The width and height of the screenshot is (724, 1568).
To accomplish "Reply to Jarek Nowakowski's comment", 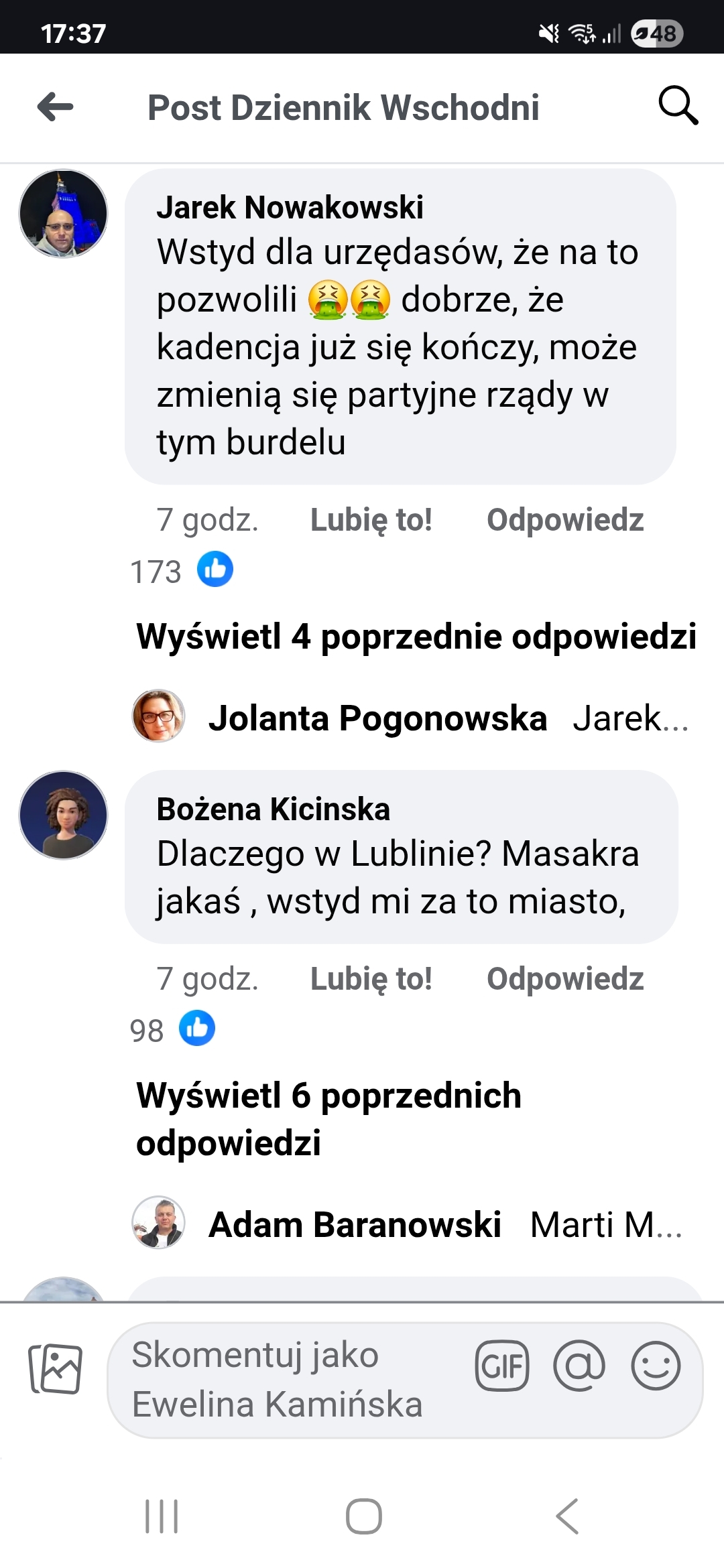I will tap(564, 520).
